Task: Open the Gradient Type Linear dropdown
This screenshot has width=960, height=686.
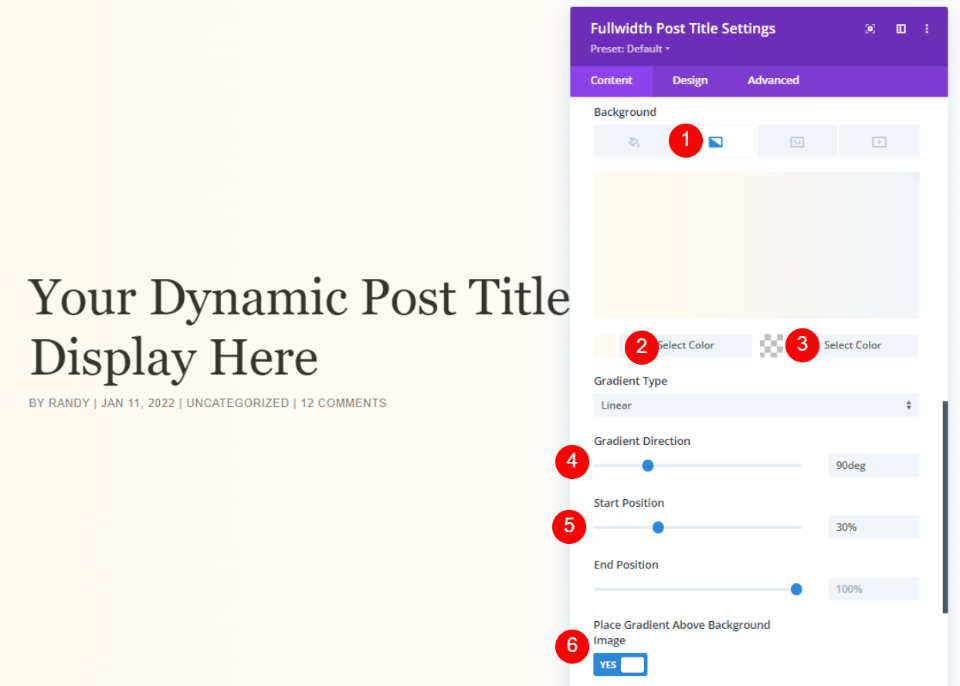Action: [x=756, y=405]
